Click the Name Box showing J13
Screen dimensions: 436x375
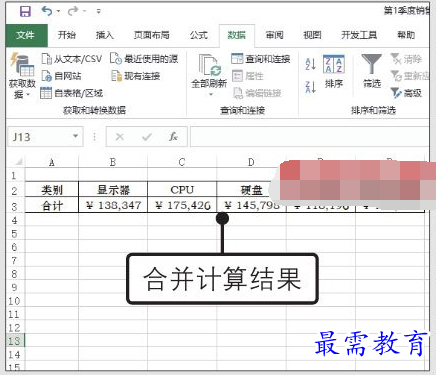pyautogui.click(x=39, y=137)
